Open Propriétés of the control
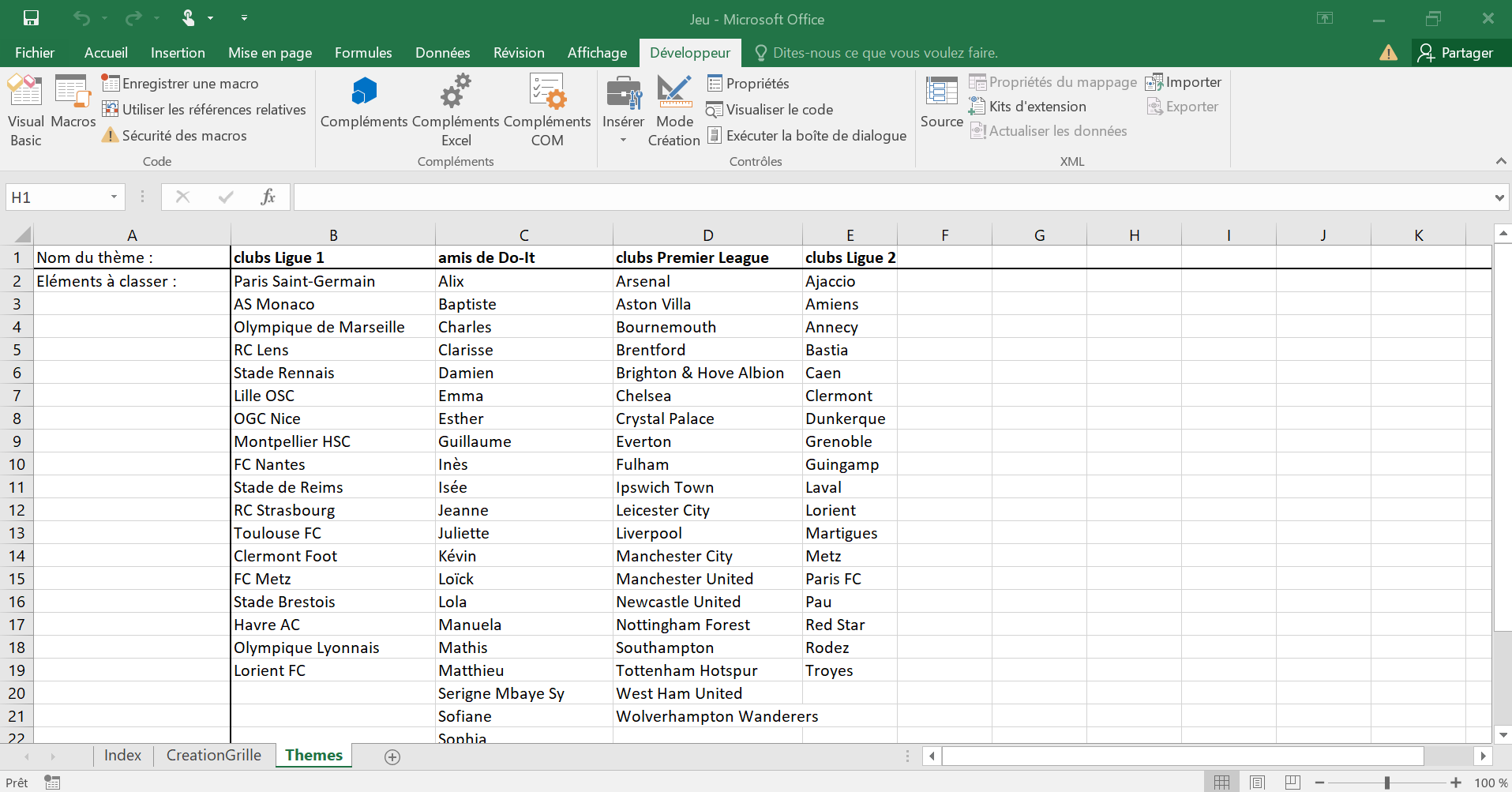 click(748, 84)
